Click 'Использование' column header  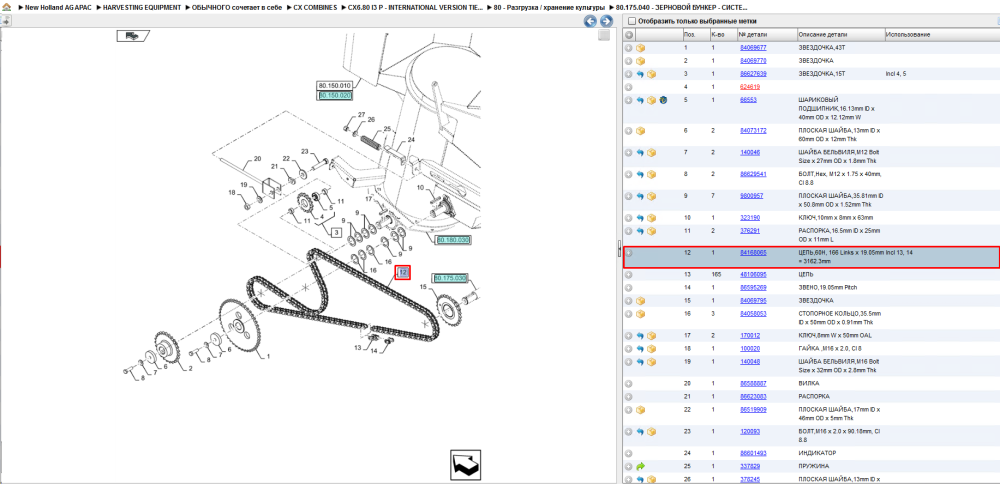[x=908, y=34]
